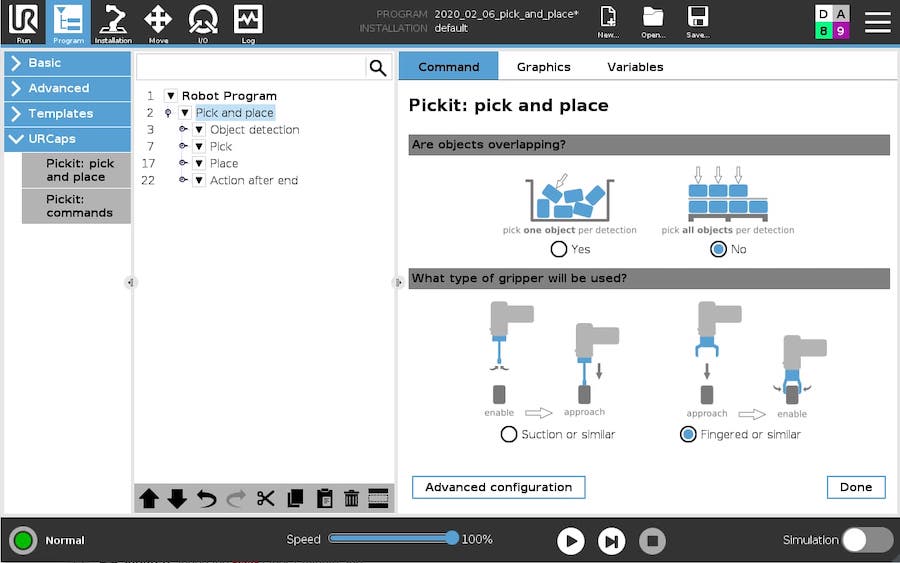The height and width of the screenshot is (563, 900).
Task: Click the program name 2020_02_06_pick_and_place
Action: pos(506,14)
